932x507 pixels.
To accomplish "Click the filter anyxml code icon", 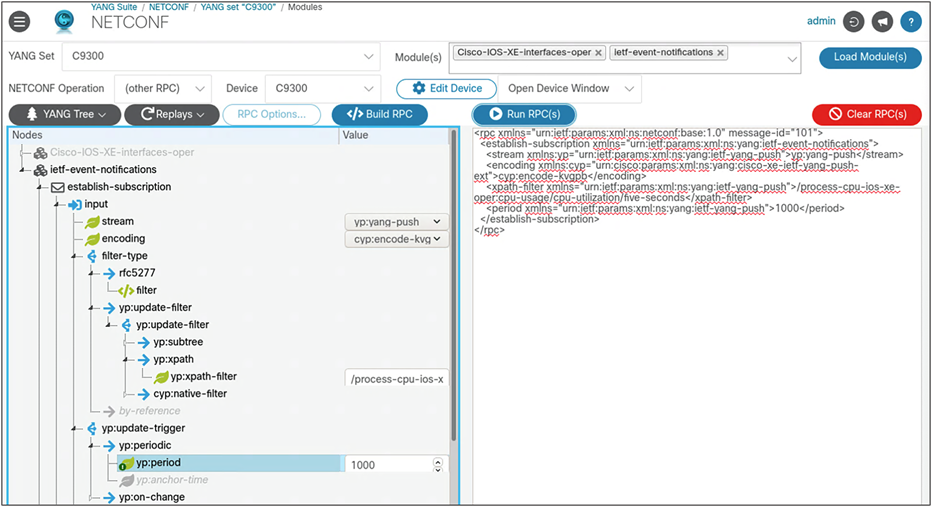I will 126,291.
